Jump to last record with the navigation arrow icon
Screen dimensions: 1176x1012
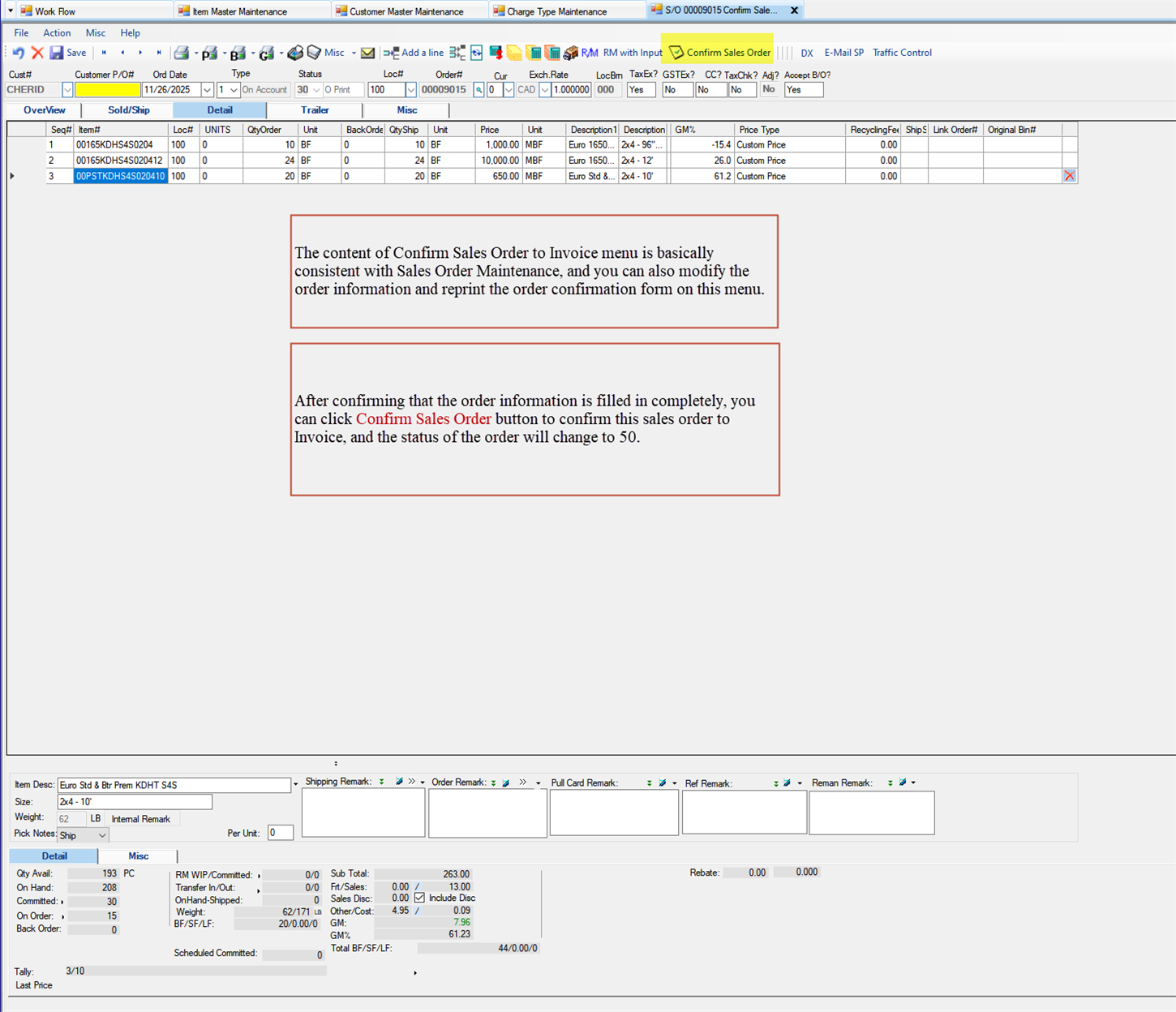click(159, 52)
